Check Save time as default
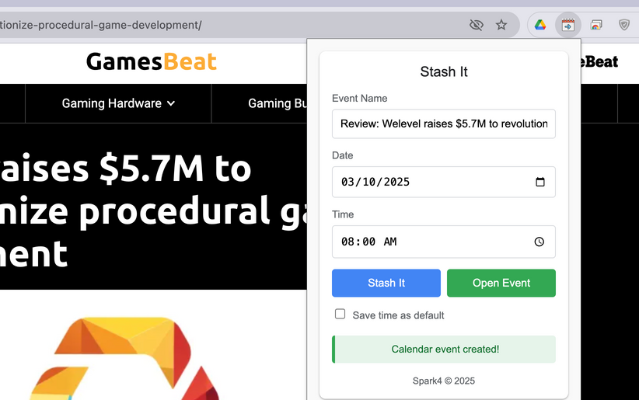Viewport: 640px width, 400px height. click(x=340, y=314)
